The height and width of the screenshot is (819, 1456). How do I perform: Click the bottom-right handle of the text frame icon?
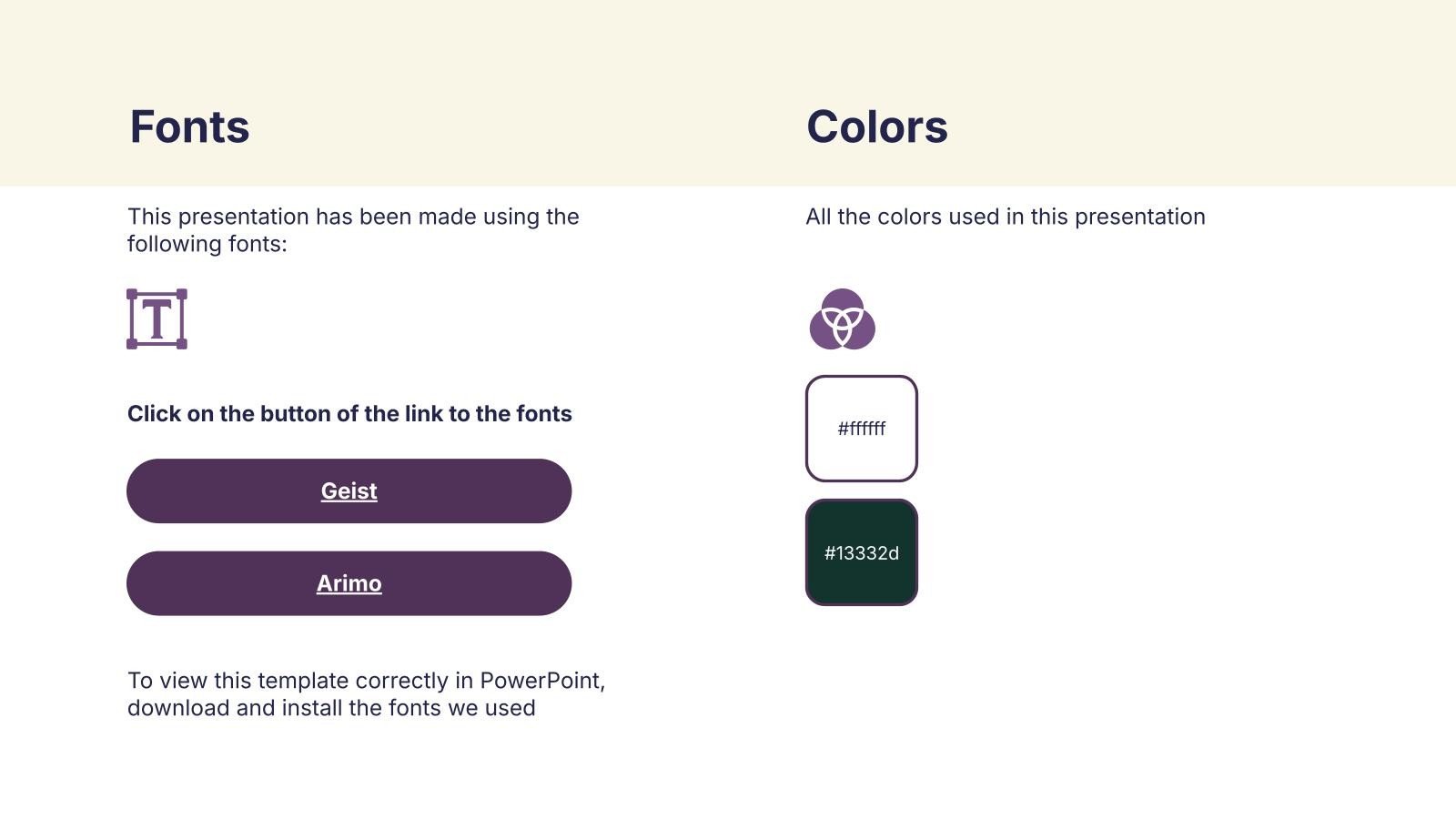coord(182,344)
